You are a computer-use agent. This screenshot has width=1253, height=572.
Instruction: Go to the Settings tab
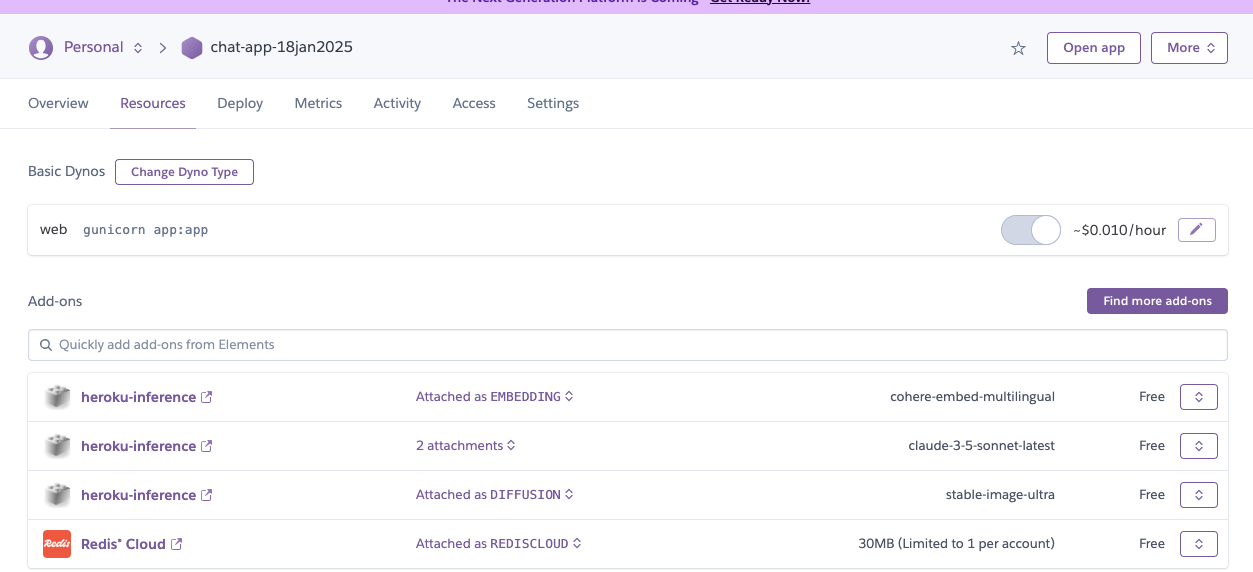point(553,103)
